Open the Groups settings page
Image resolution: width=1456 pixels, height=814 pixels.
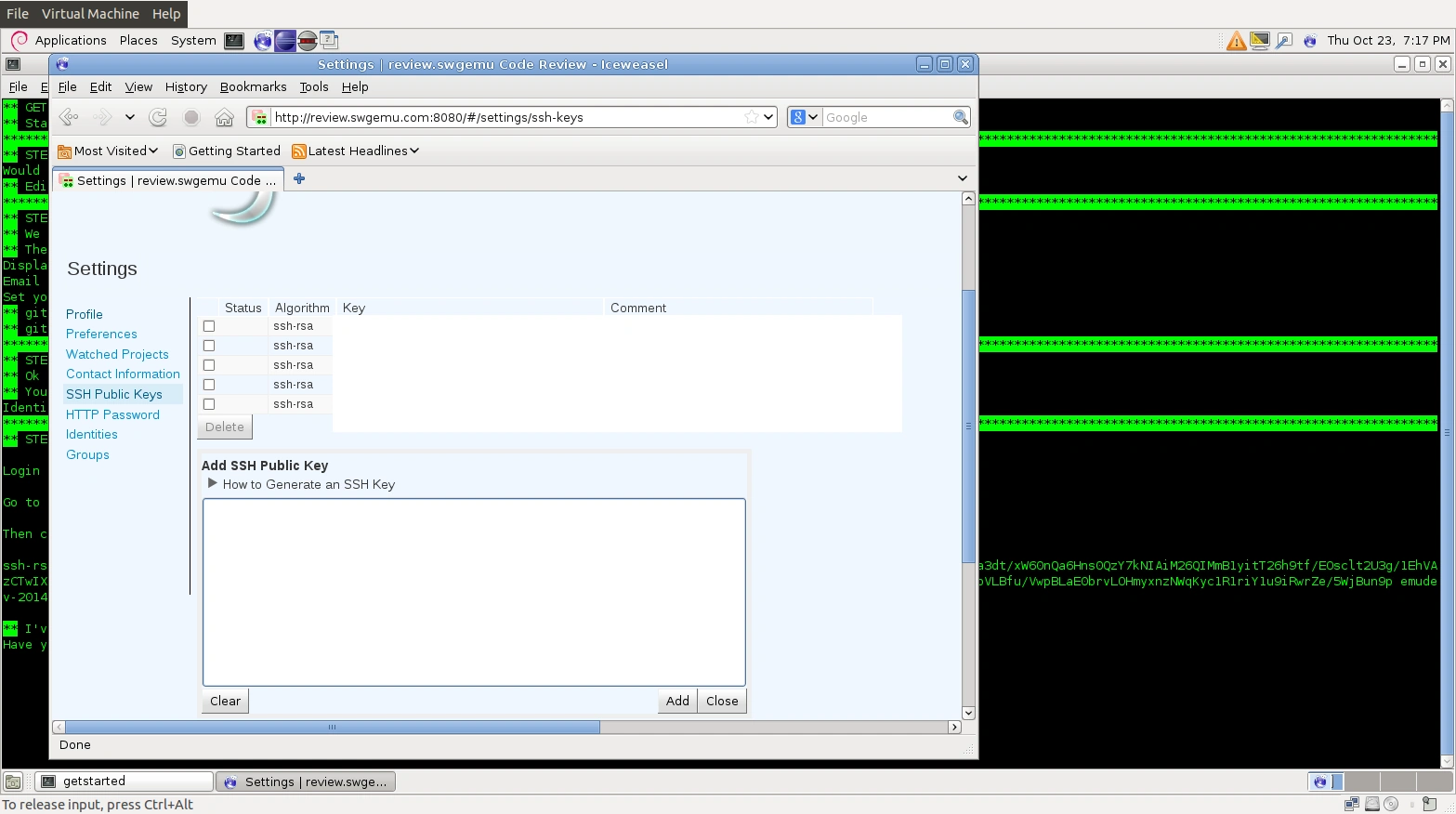(87, 454)
